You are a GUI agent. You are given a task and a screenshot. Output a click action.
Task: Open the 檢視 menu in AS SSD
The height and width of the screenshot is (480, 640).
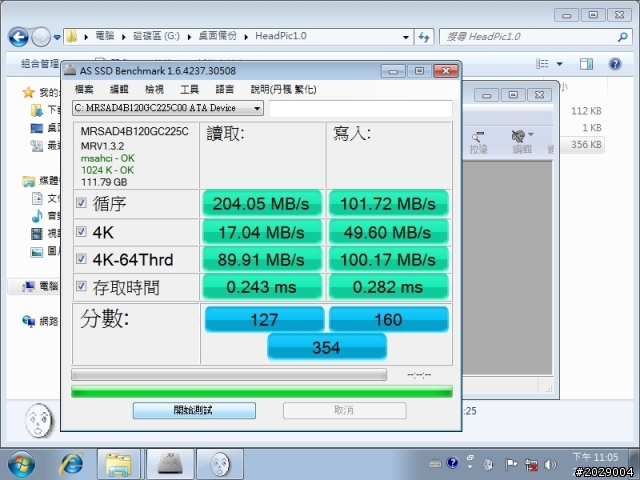pos(154,89)
